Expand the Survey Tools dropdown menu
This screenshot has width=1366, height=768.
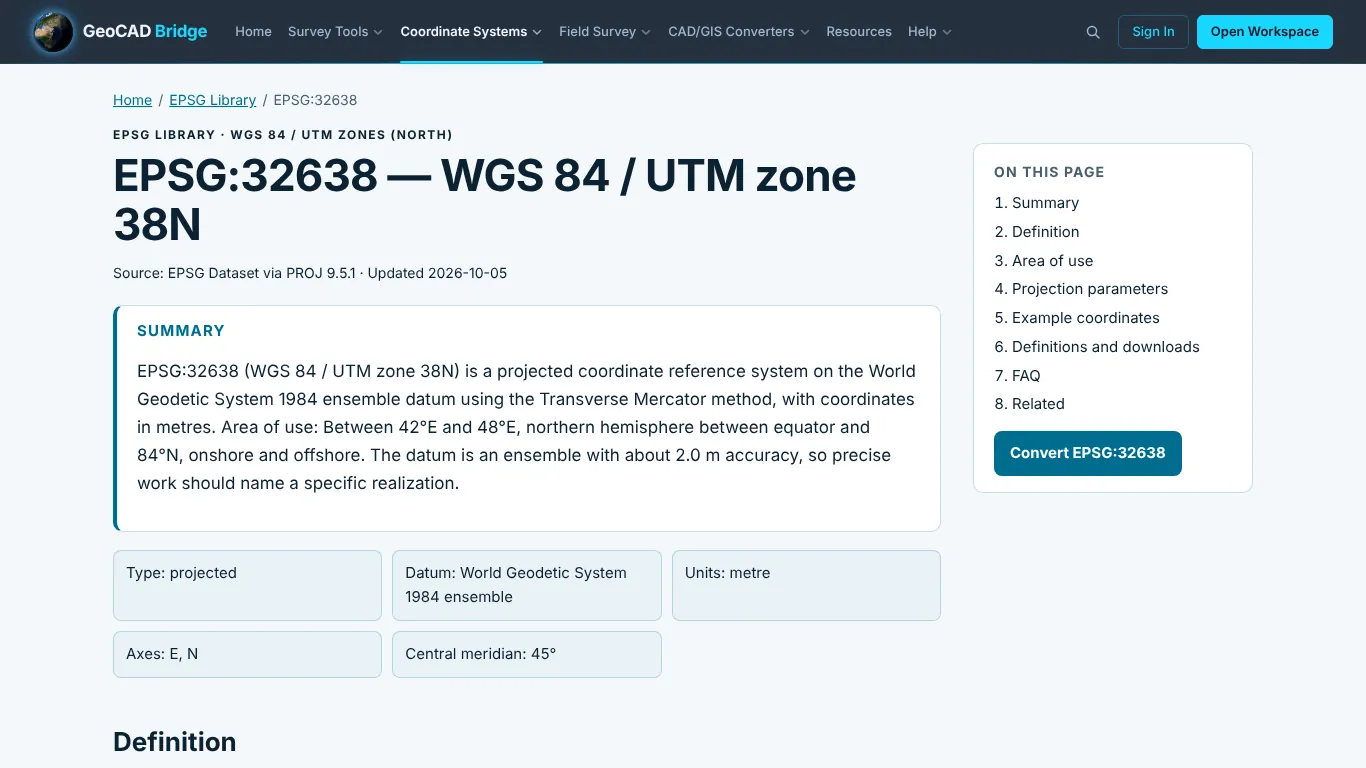(x=335, y=31)
